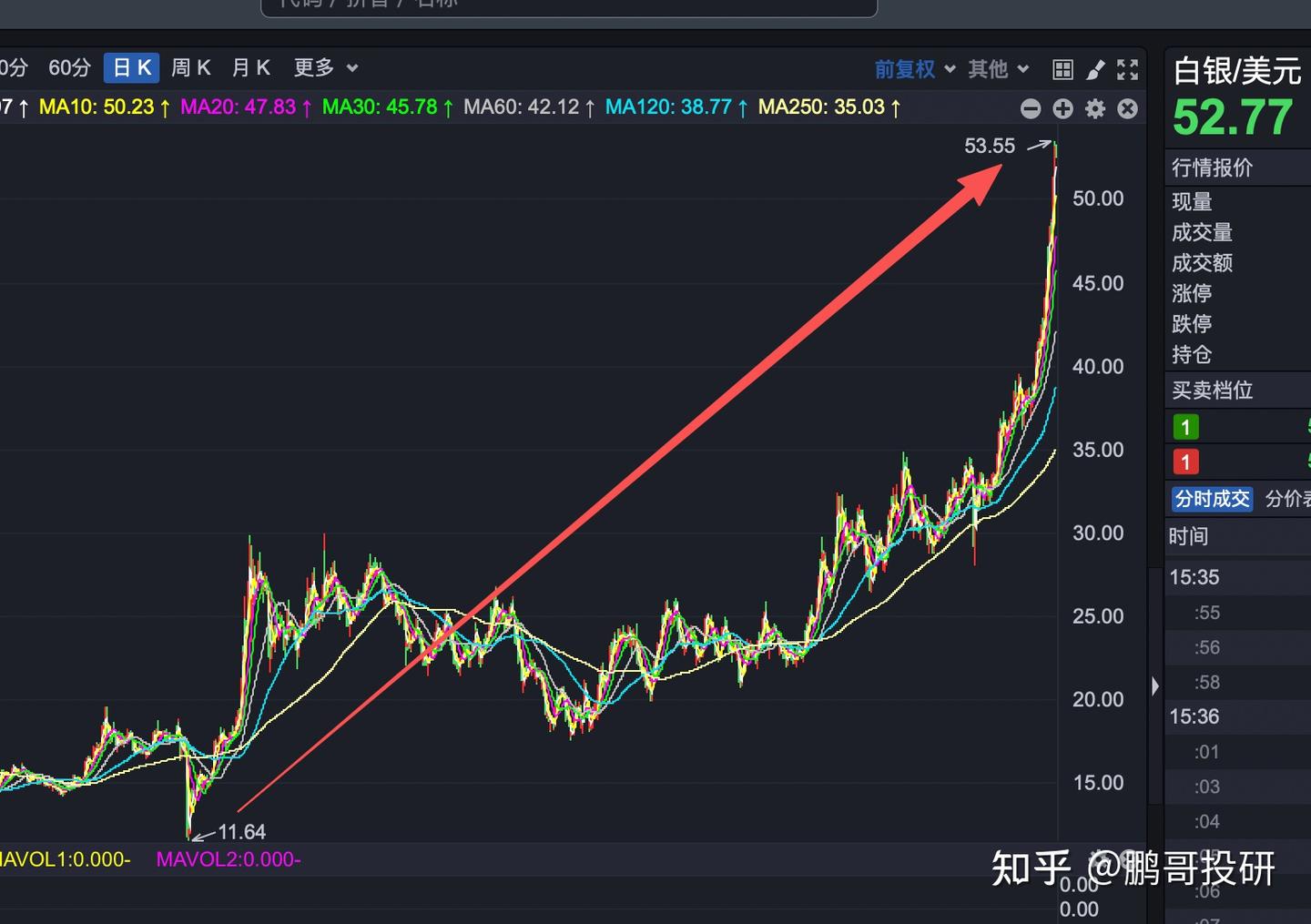Switch to the 月K monthly chart tab
The width and height of the screenshot is (1311, 924).
click(249, 67)
